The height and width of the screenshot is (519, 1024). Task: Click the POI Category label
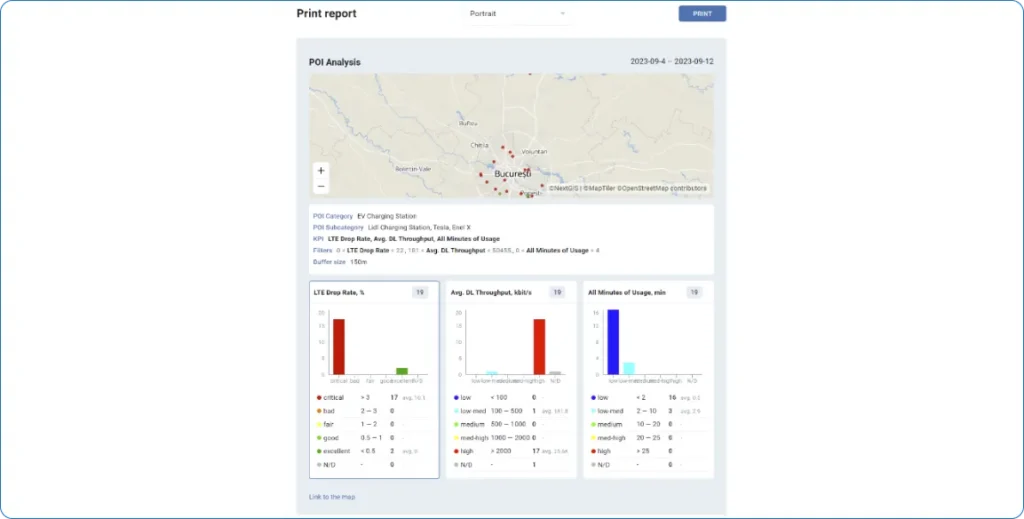332,216
